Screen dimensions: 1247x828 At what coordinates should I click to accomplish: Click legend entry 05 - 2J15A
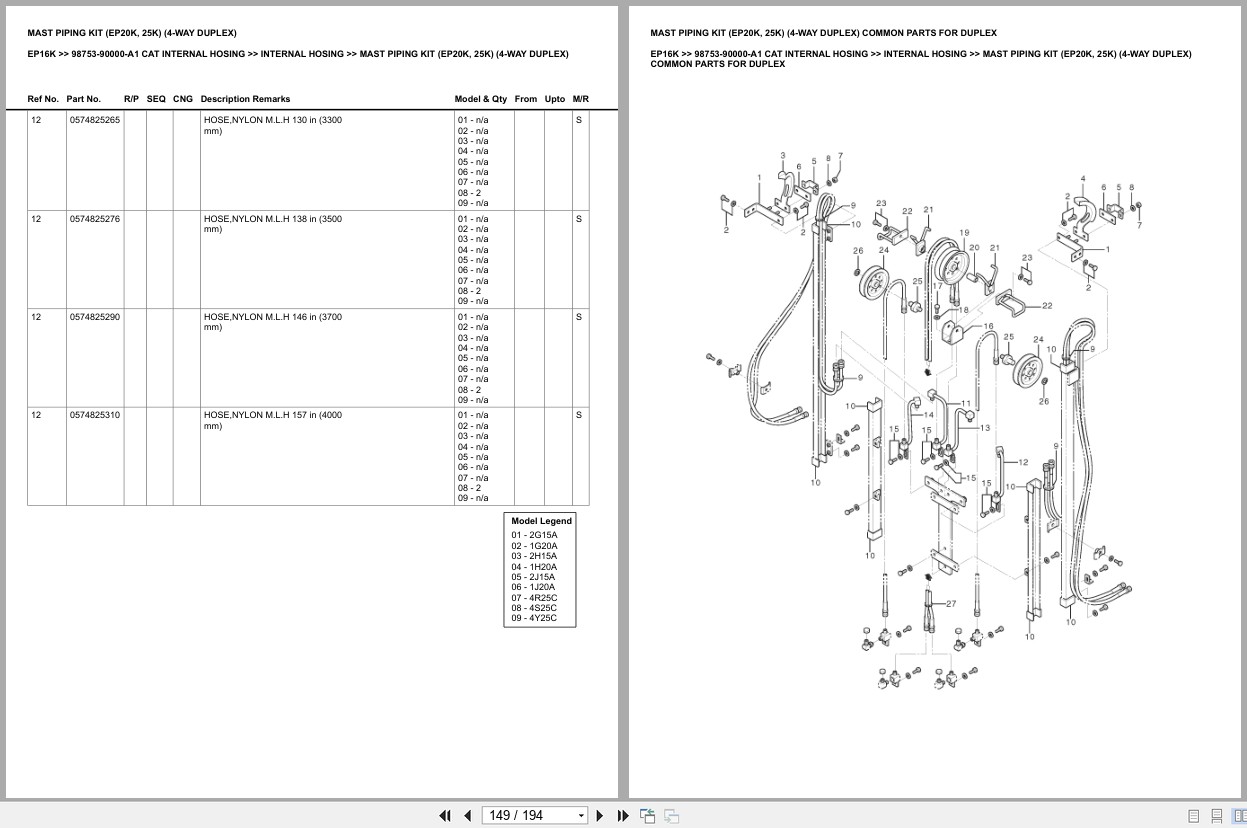click(535, 577)
